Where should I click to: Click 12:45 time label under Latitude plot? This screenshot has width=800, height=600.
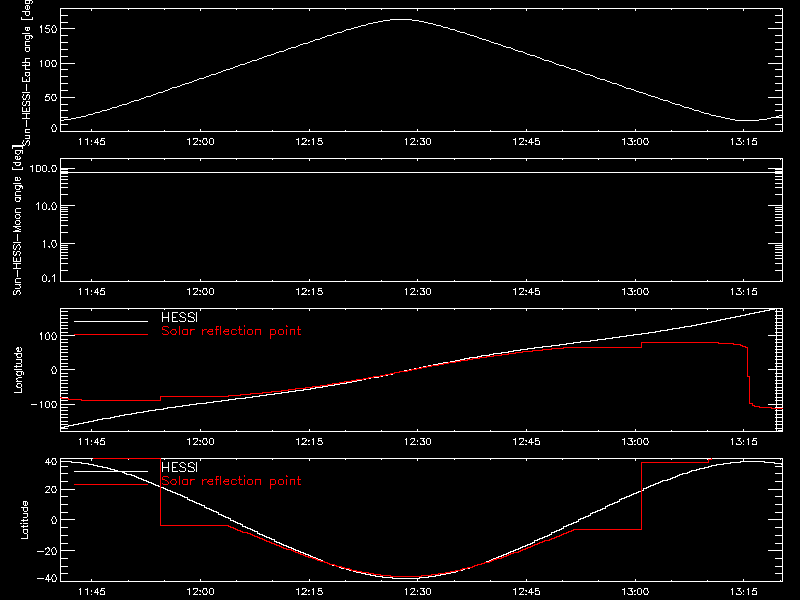click(527, 592)
